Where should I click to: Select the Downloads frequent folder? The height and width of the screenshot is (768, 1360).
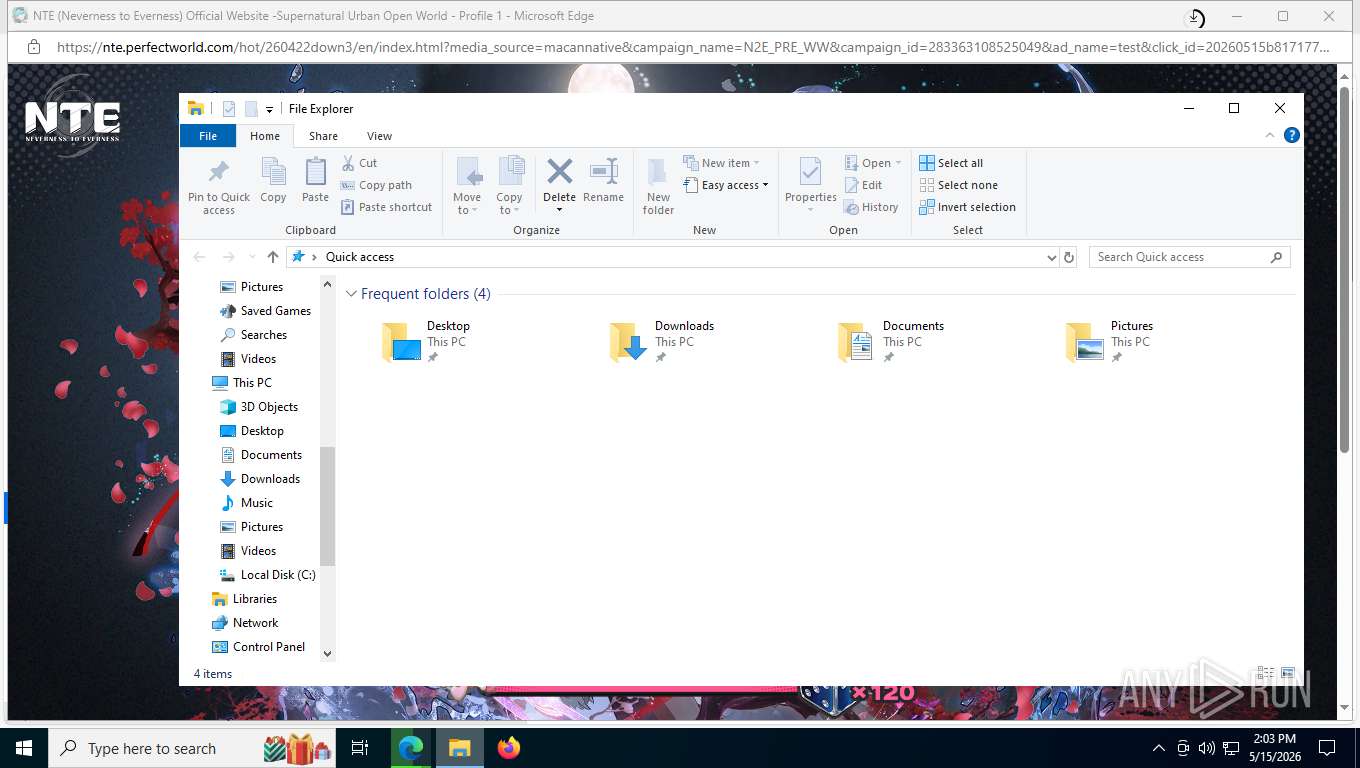[662, 341]
